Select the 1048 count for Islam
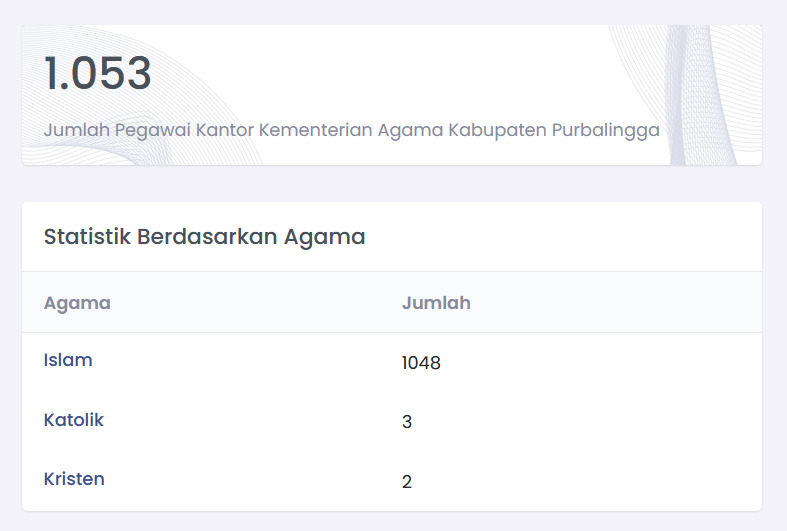 point(421,363)
